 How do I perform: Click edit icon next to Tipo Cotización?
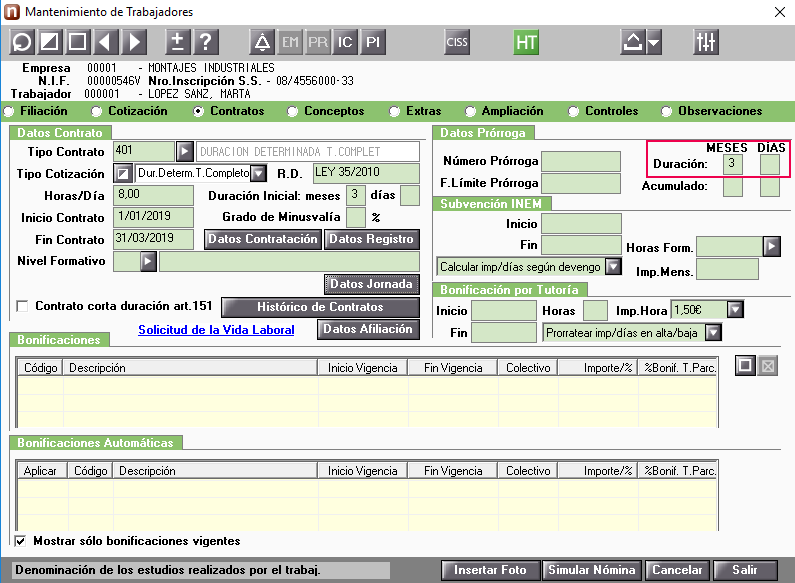click(123, 173)
